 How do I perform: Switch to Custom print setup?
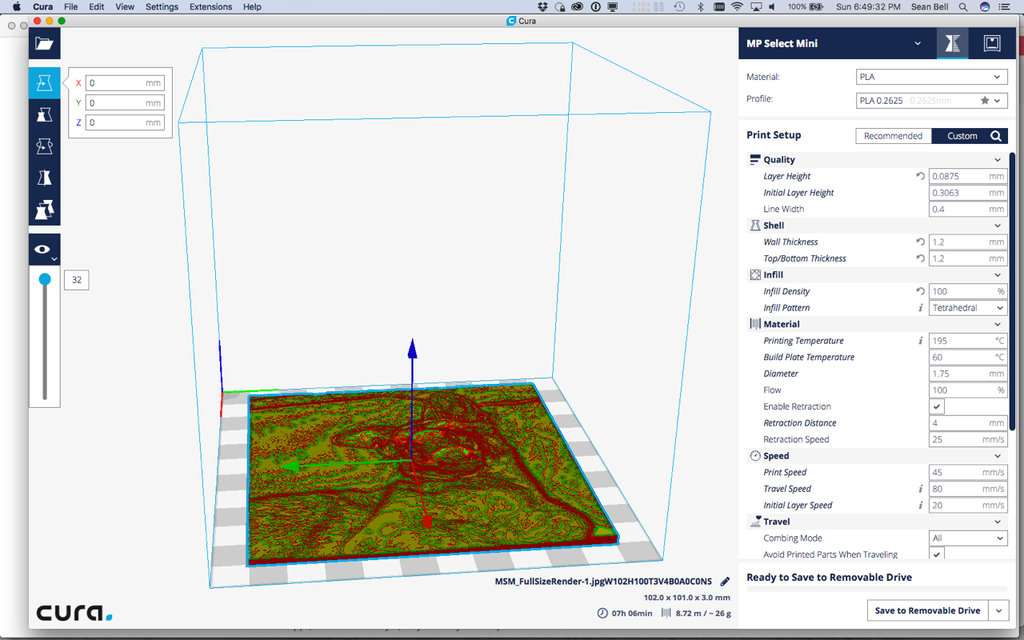[962, 136]
